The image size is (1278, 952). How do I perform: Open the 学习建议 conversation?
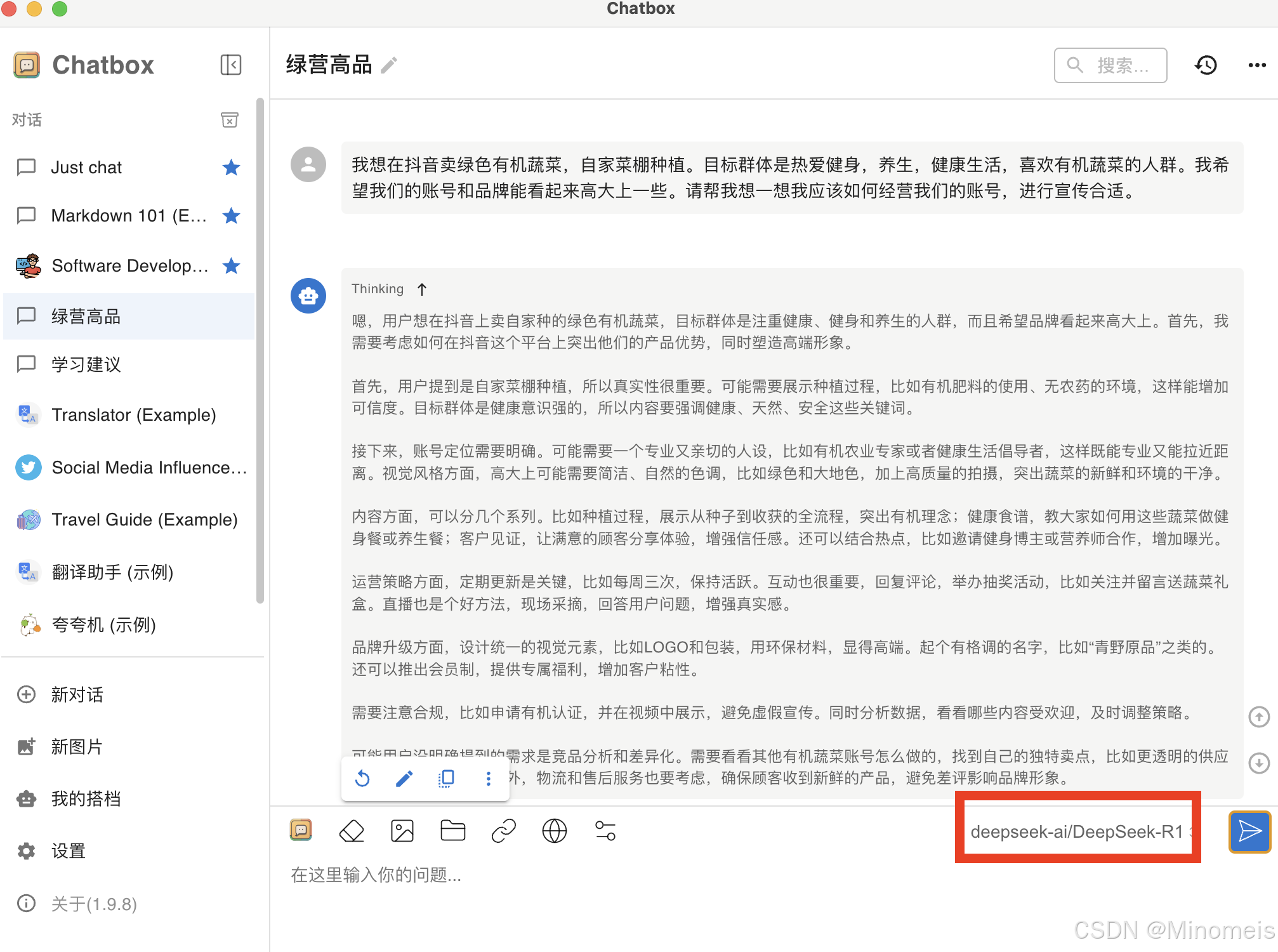86,364
